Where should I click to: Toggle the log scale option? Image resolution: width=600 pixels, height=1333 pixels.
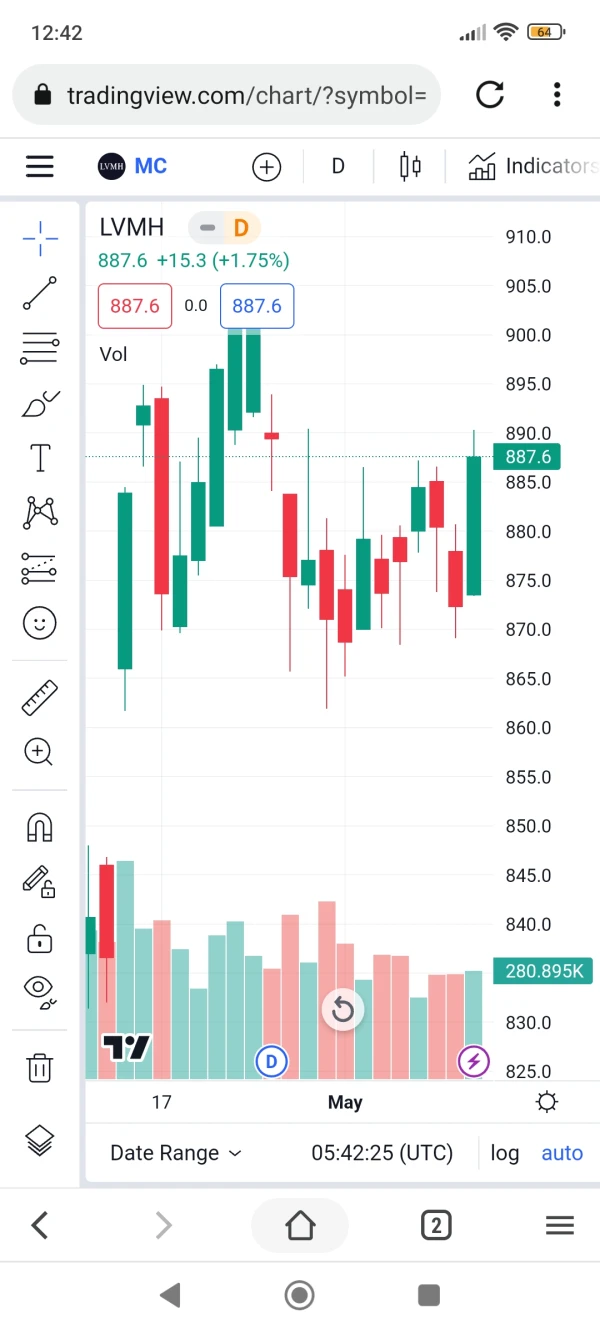point(505,1153)
